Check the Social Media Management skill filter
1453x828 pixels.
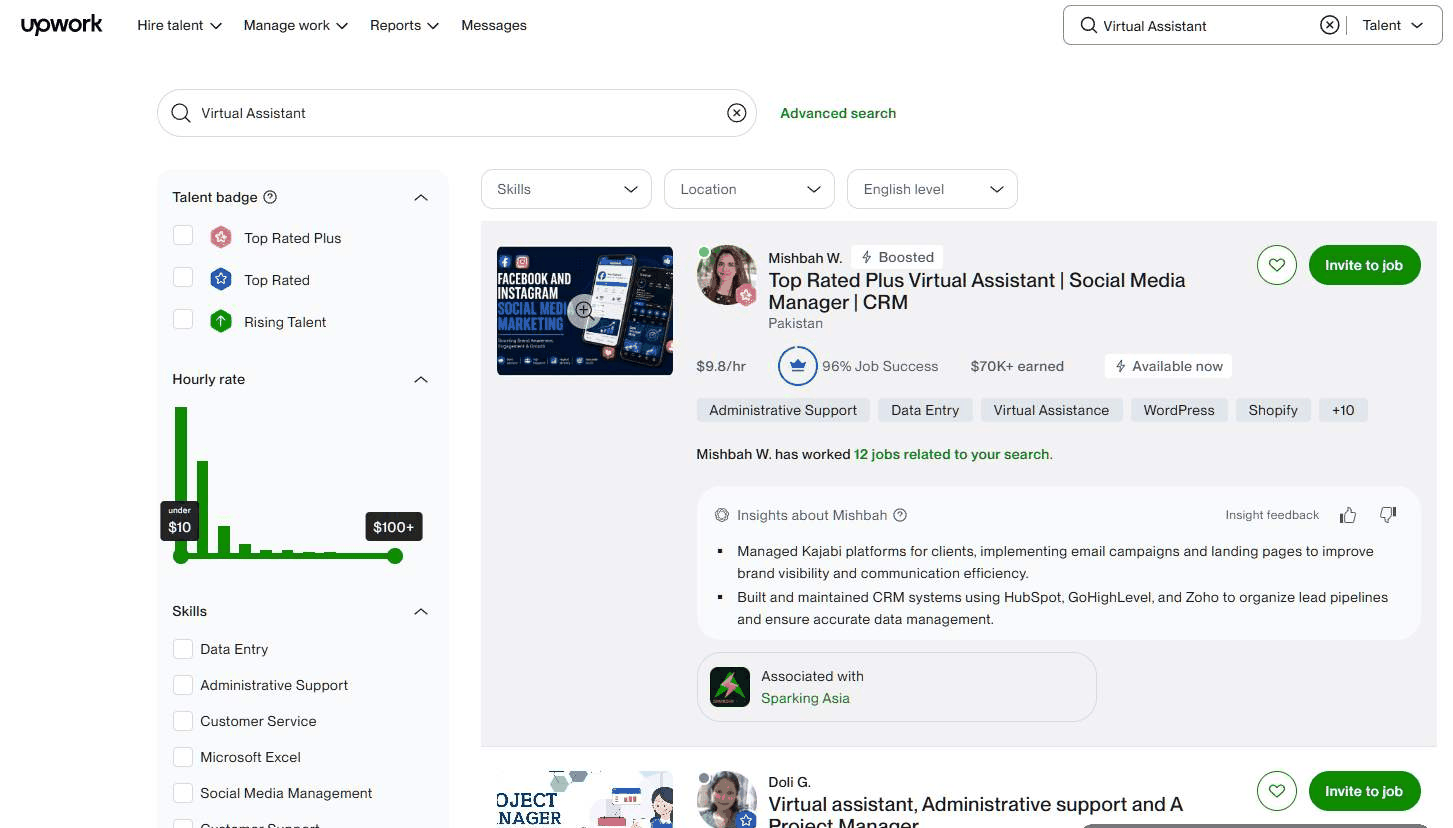pyautogui.click(x=183, y=793)
